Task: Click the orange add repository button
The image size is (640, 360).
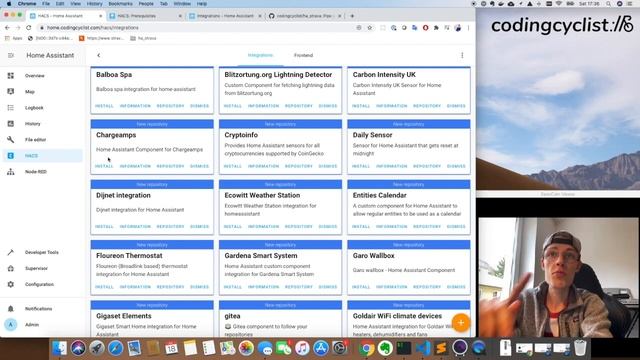Action: tap(461, 322)
